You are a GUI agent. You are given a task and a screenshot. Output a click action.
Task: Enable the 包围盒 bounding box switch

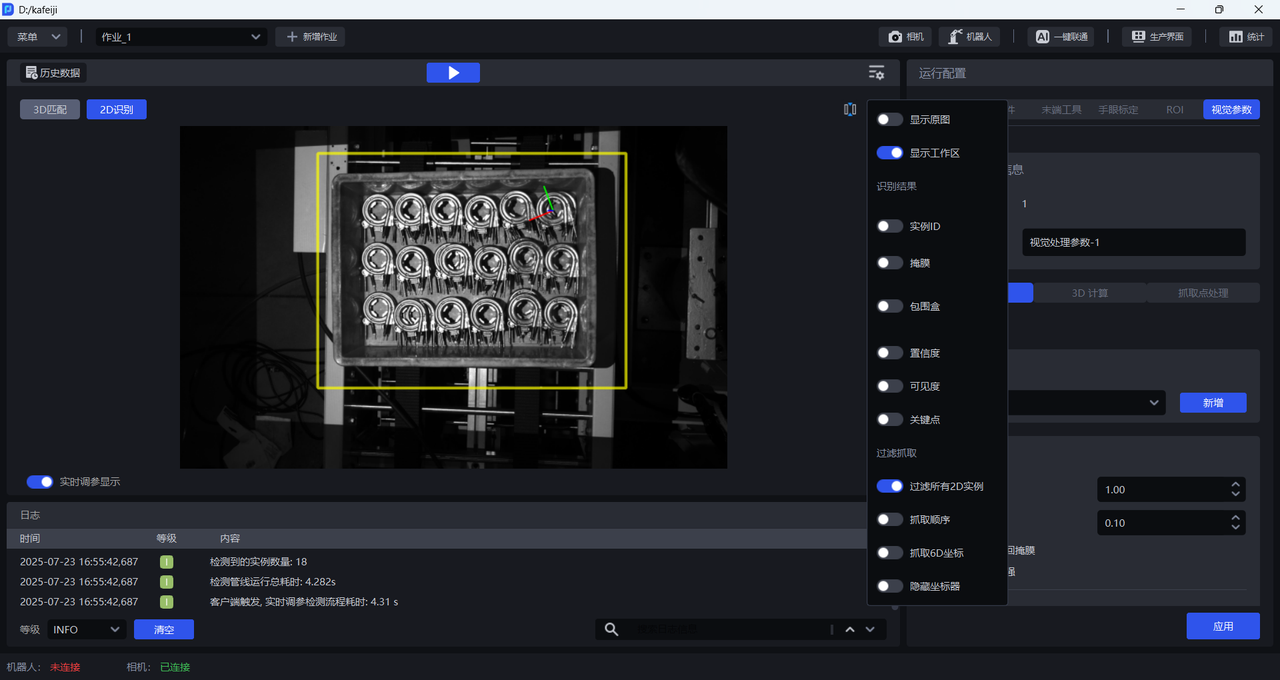pos(890,306)
